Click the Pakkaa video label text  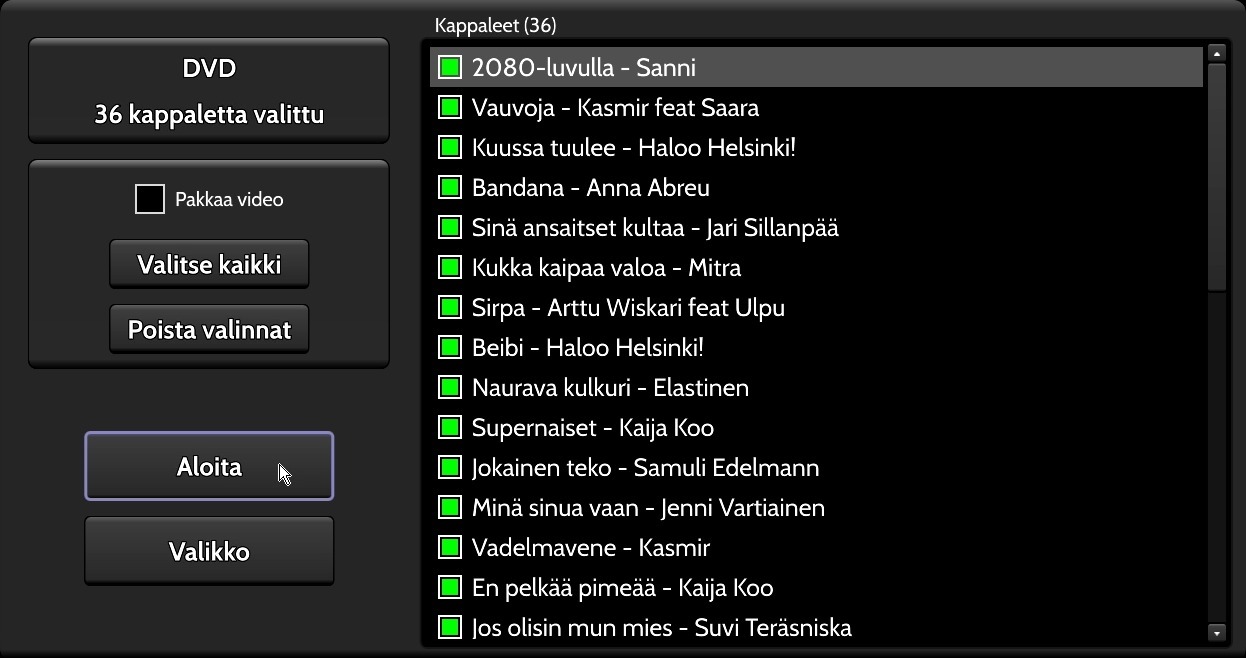(229, 199)
